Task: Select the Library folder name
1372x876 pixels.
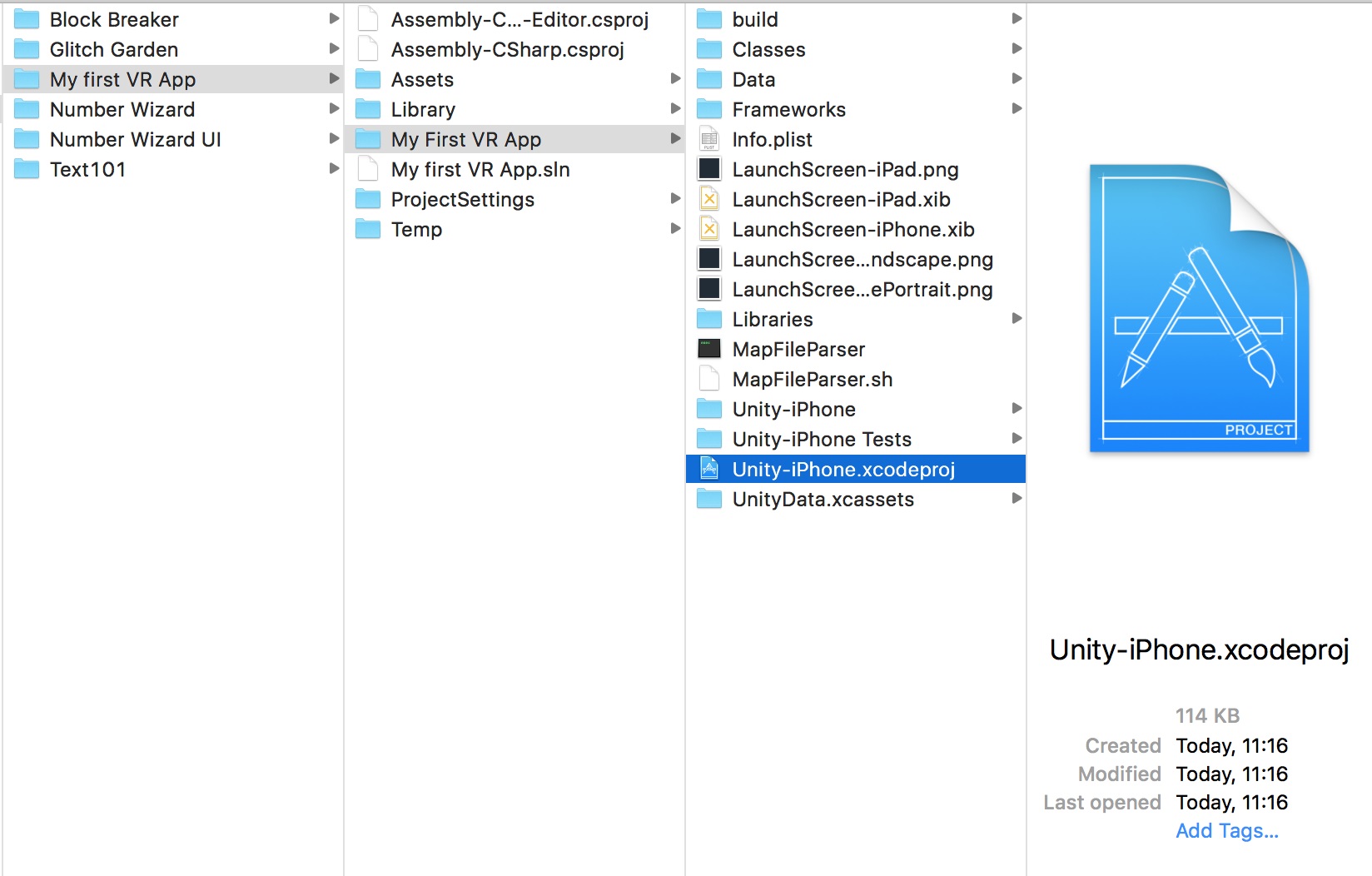Action: (423, 109)
